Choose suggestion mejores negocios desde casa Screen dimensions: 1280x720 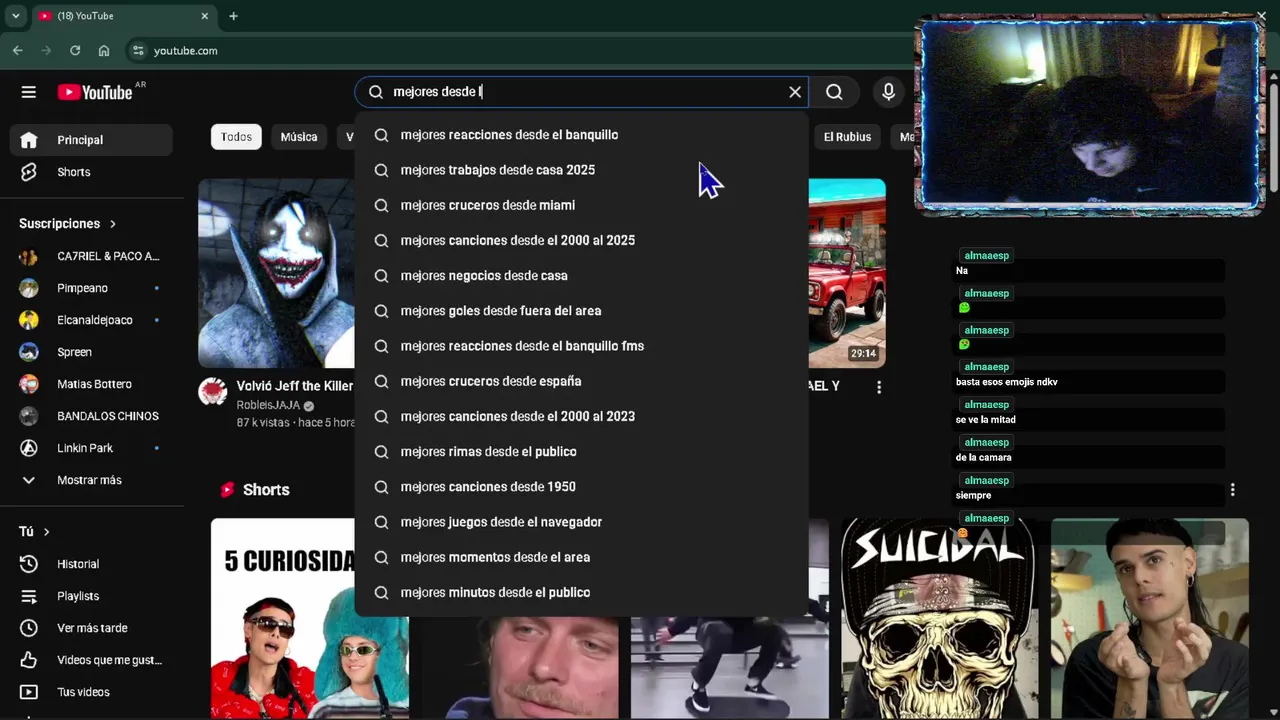click(581, 275)
